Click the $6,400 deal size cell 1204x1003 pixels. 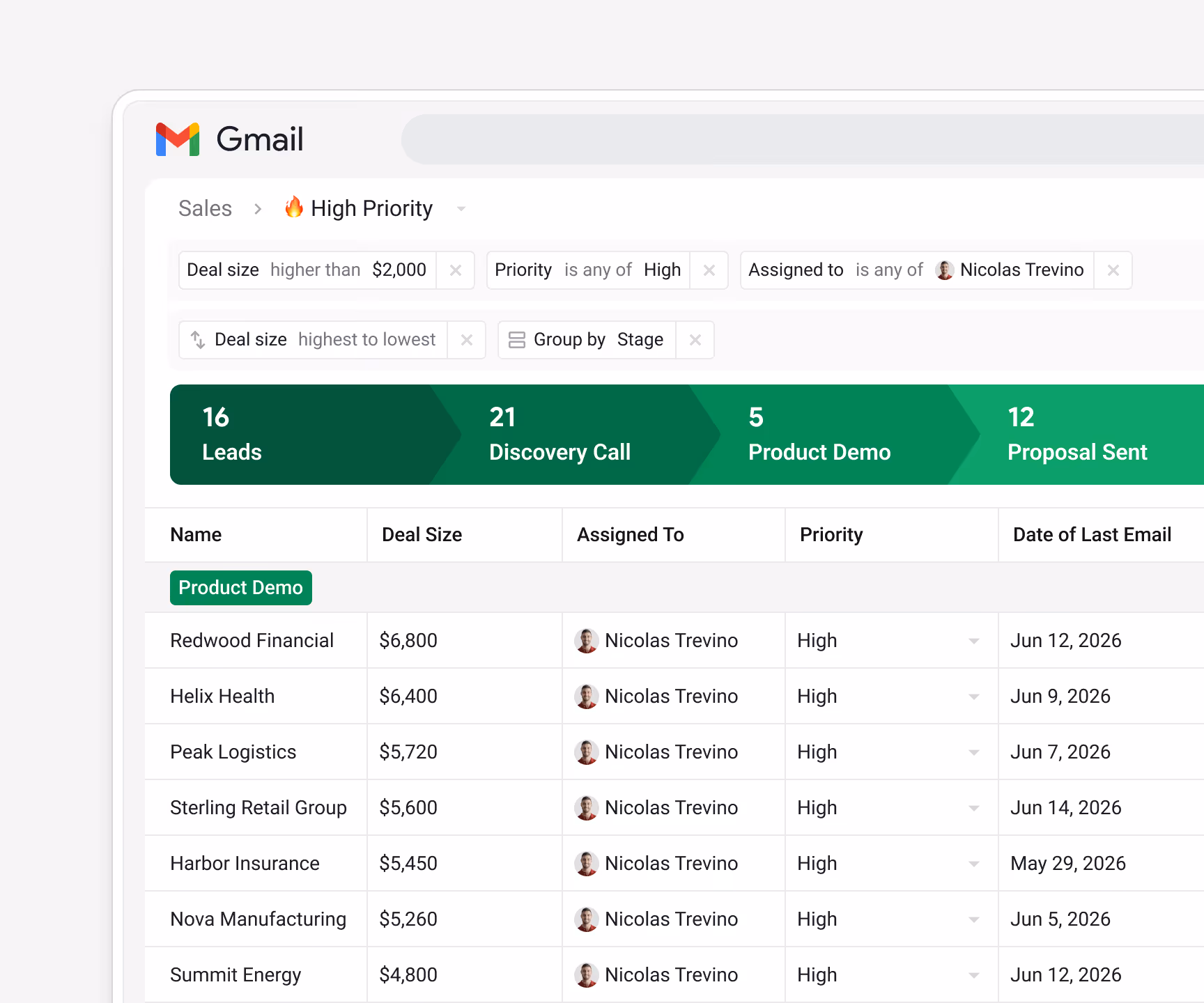(x=465, y=697)
